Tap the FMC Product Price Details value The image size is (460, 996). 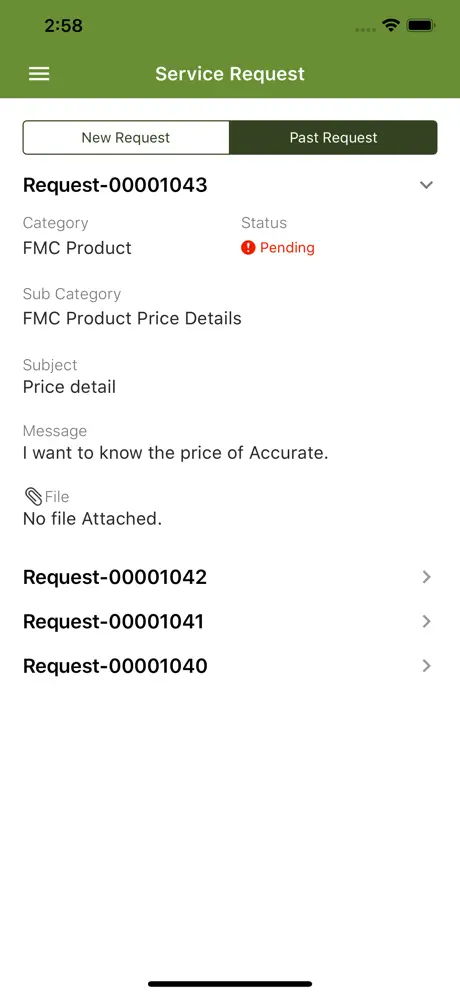tap(132, 318)
